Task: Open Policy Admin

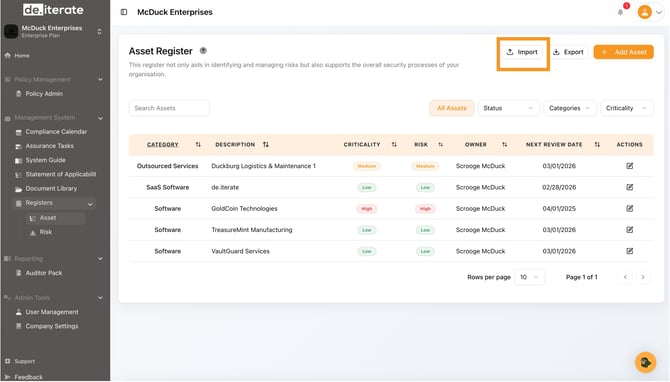Action: pos(39,94)
